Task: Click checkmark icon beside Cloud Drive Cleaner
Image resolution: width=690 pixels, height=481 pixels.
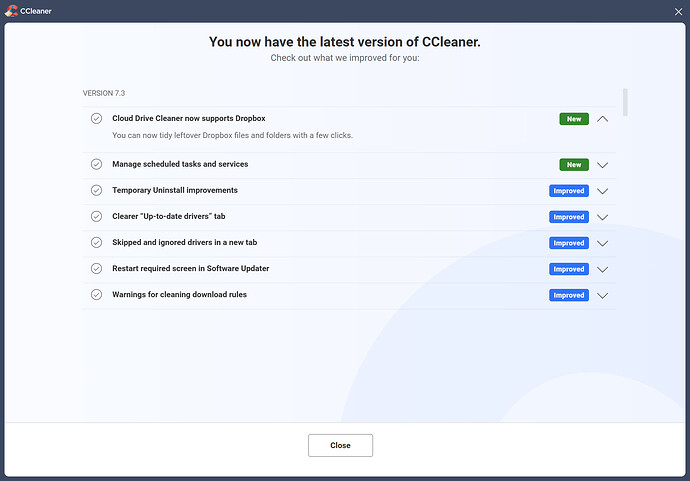Action: [x=96, y=118]
